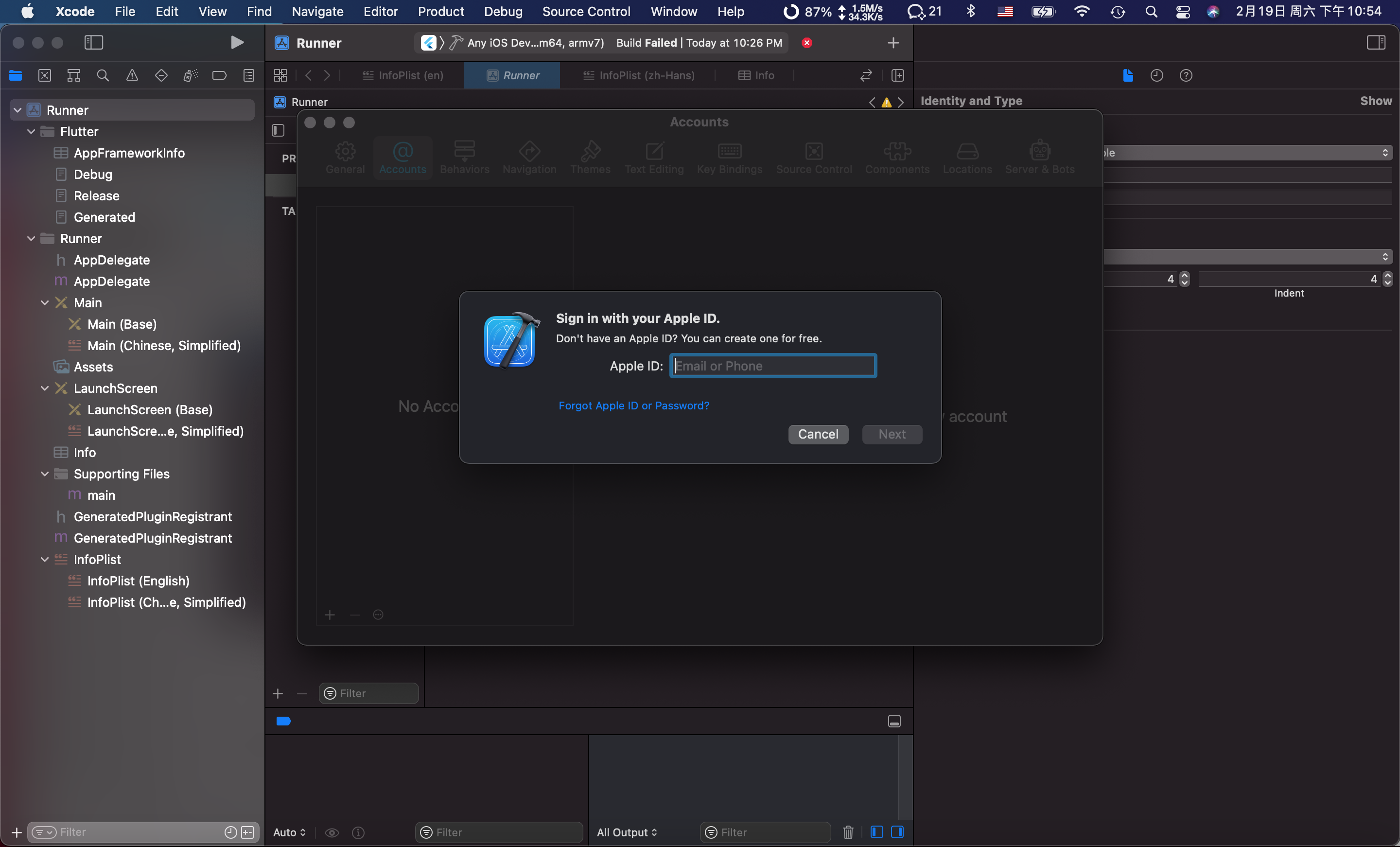The height and width of the screenshot is (847, 1400).
Task: Cancel the Apple ID sign-in dialog
Action: tap(818, 434)
